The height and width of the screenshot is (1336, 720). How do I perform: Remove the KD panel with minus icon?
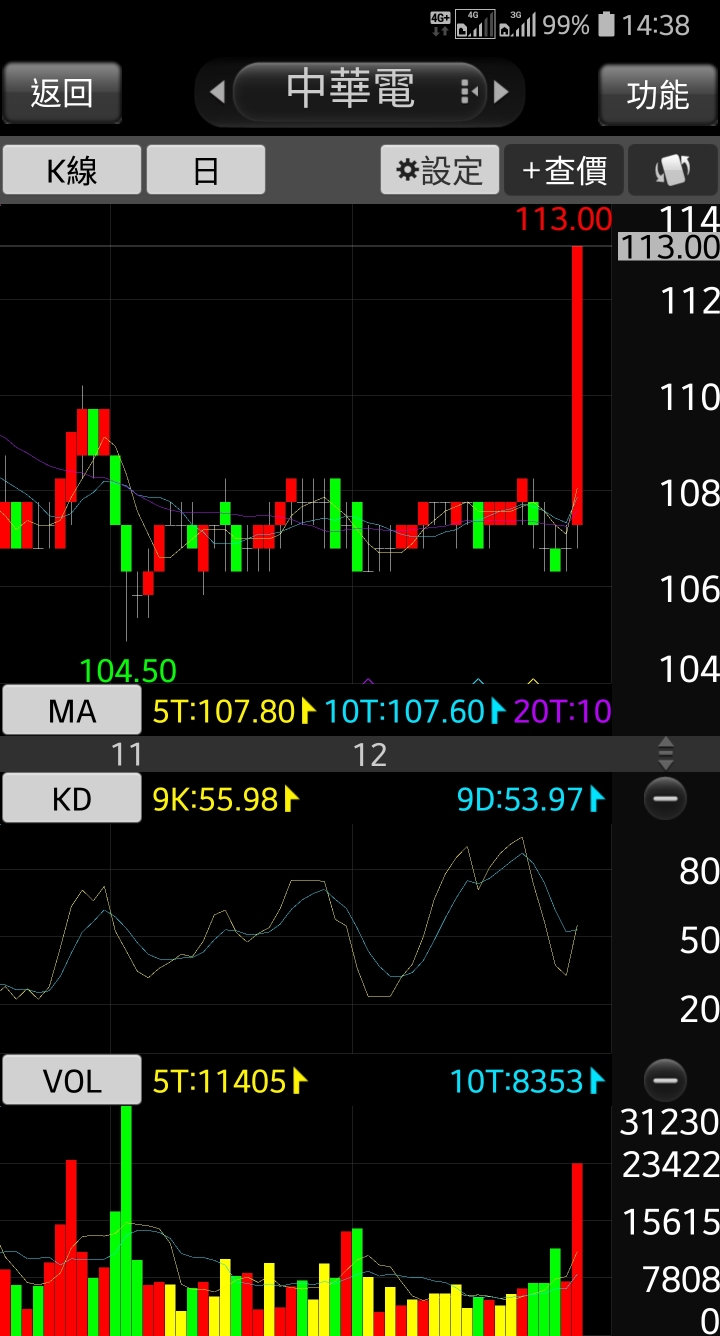tap(665, 798)
